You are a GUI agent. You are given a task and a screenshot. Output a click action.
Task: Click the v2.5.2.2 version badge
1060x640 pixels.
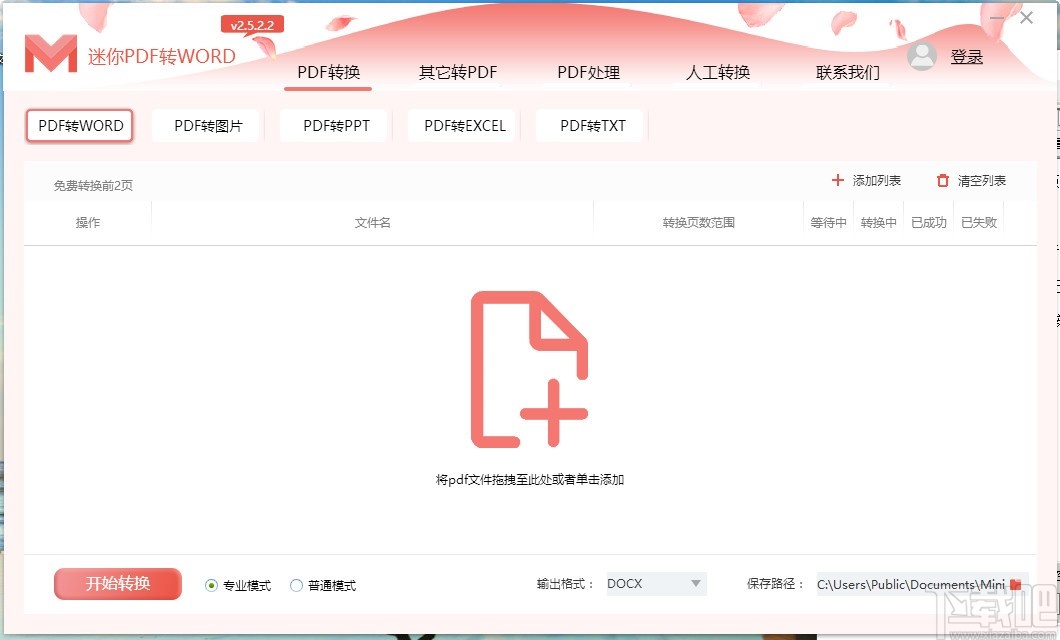(x=252, y=25)
